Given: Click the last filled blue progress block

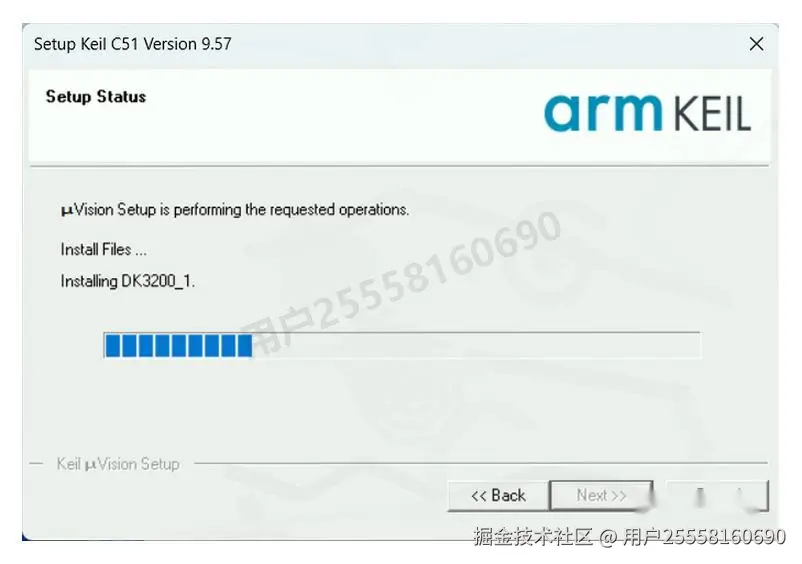Looking at the screenshot, I should (x=244, y=346).
